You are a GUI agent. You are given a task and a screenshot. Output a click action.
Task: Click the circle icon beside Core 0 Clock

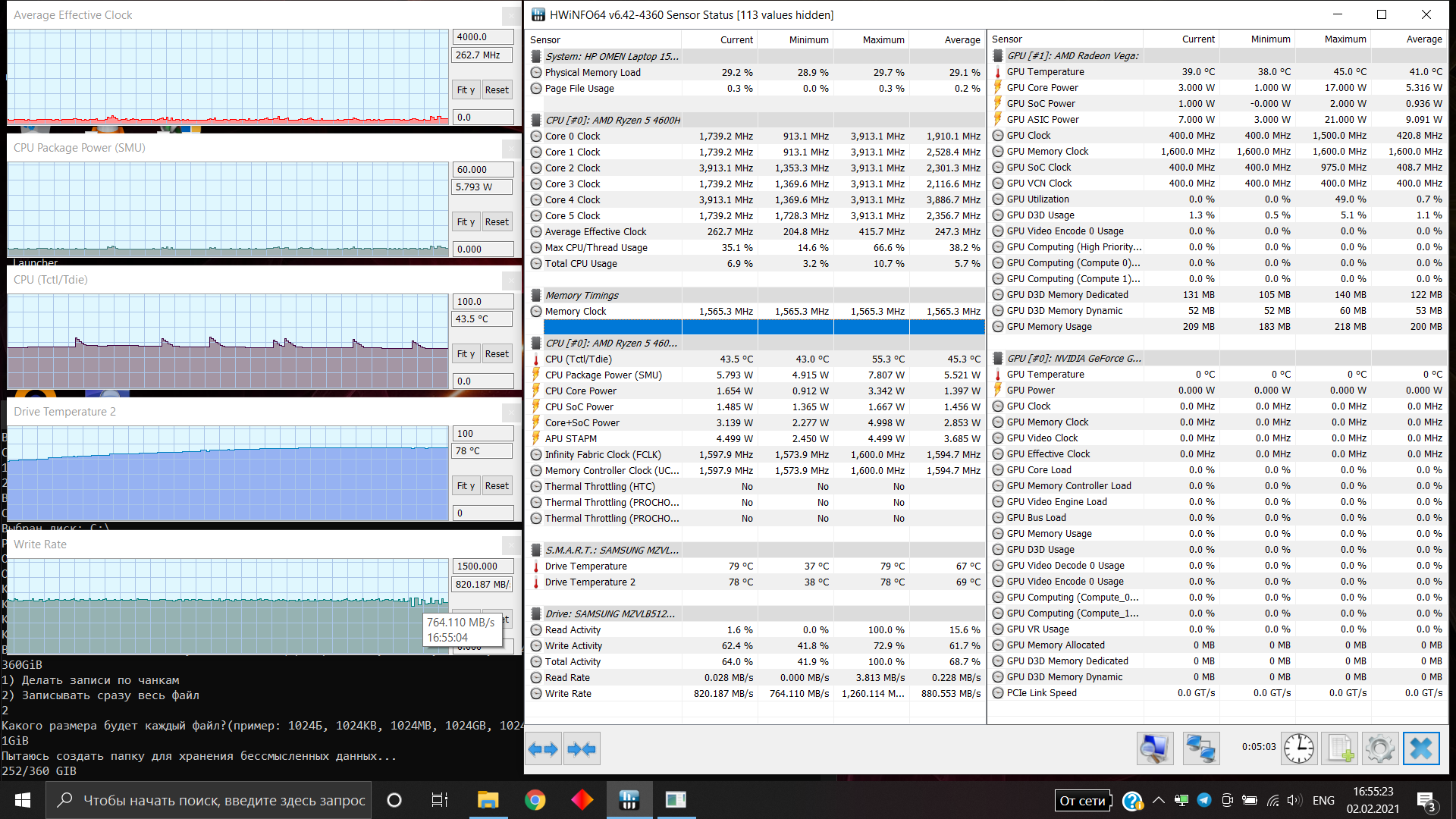point(536,136)
